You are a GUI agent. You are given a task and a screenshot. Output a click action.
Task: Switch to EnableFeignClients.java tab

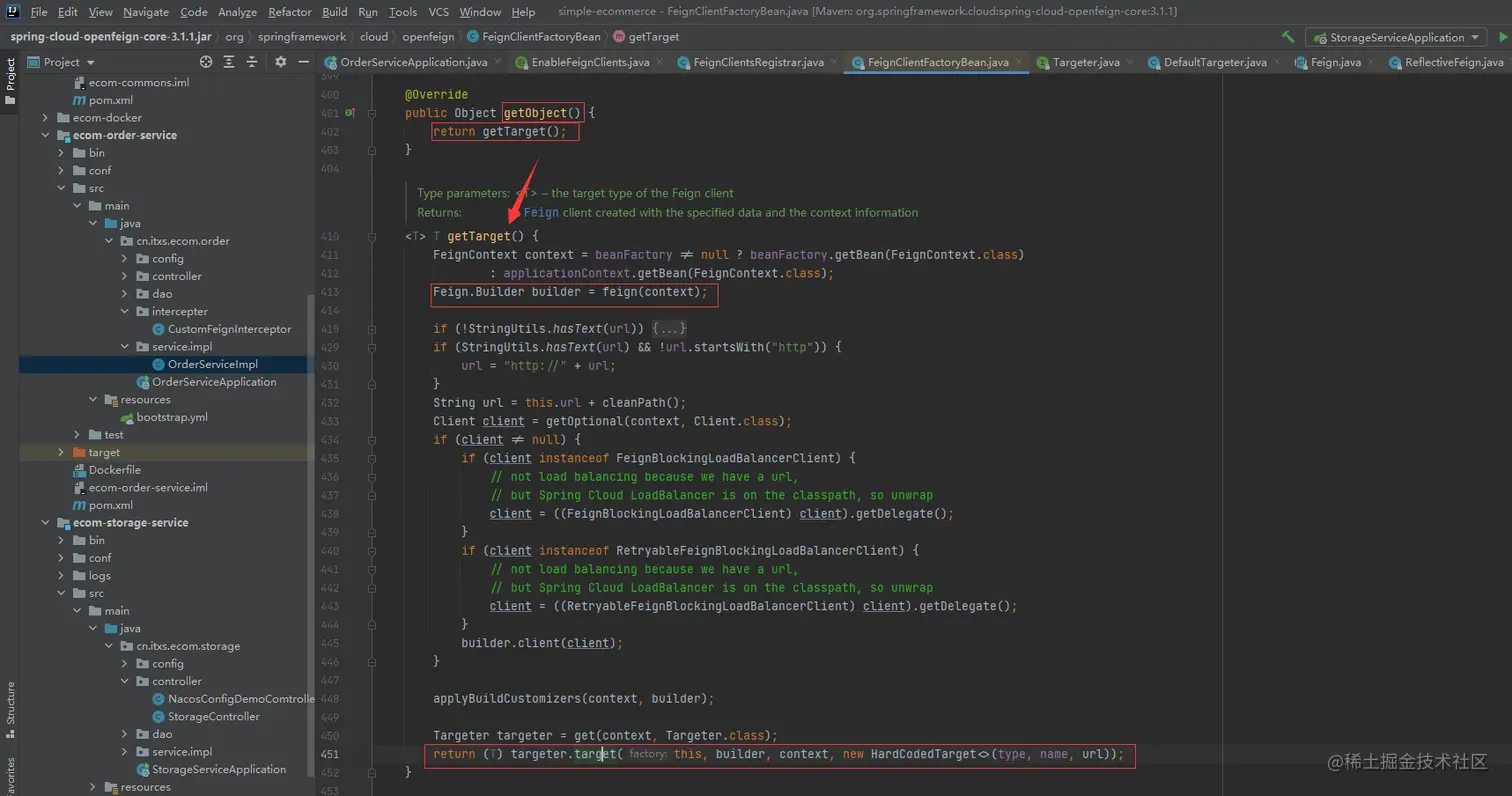(x=590, y=62)
